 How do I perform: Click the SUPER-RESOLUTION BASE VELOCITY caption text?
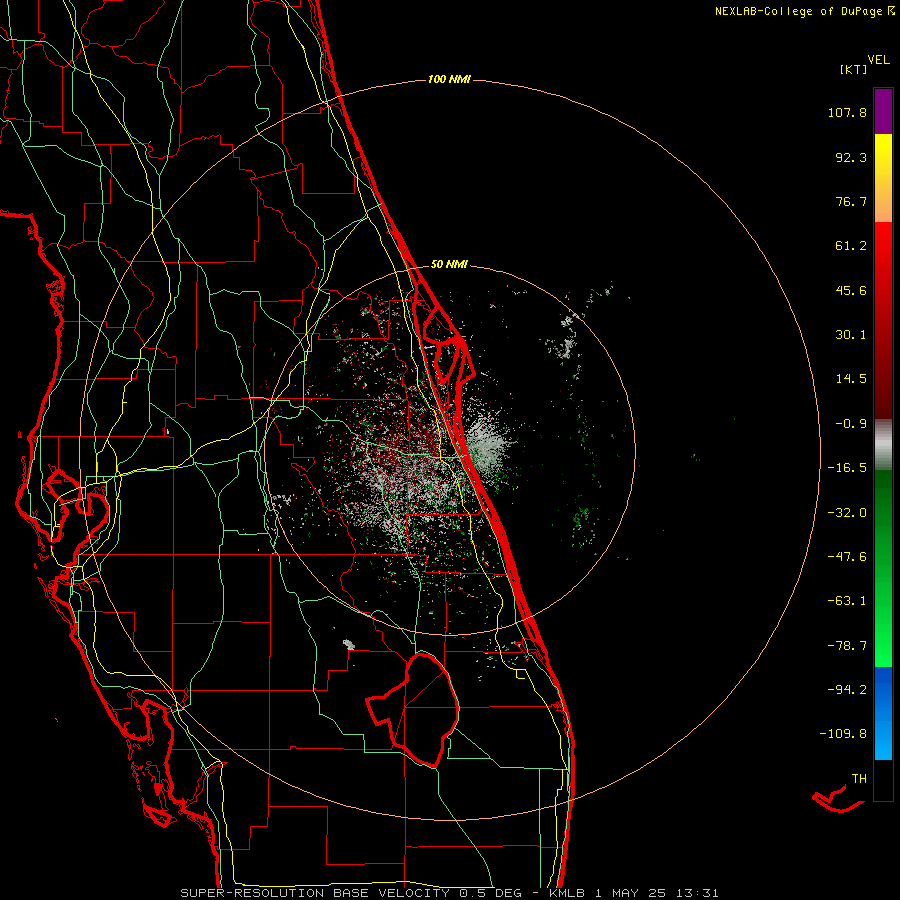[315, 893]
